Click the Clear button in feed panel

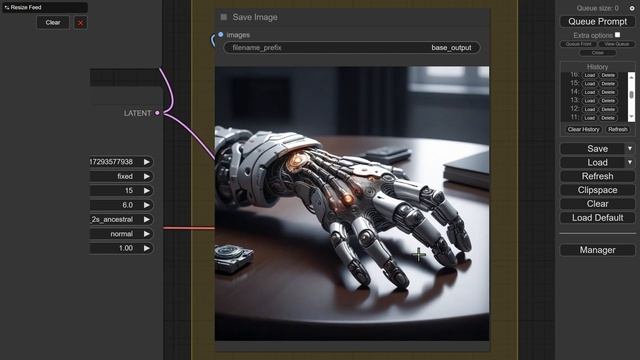53,22
